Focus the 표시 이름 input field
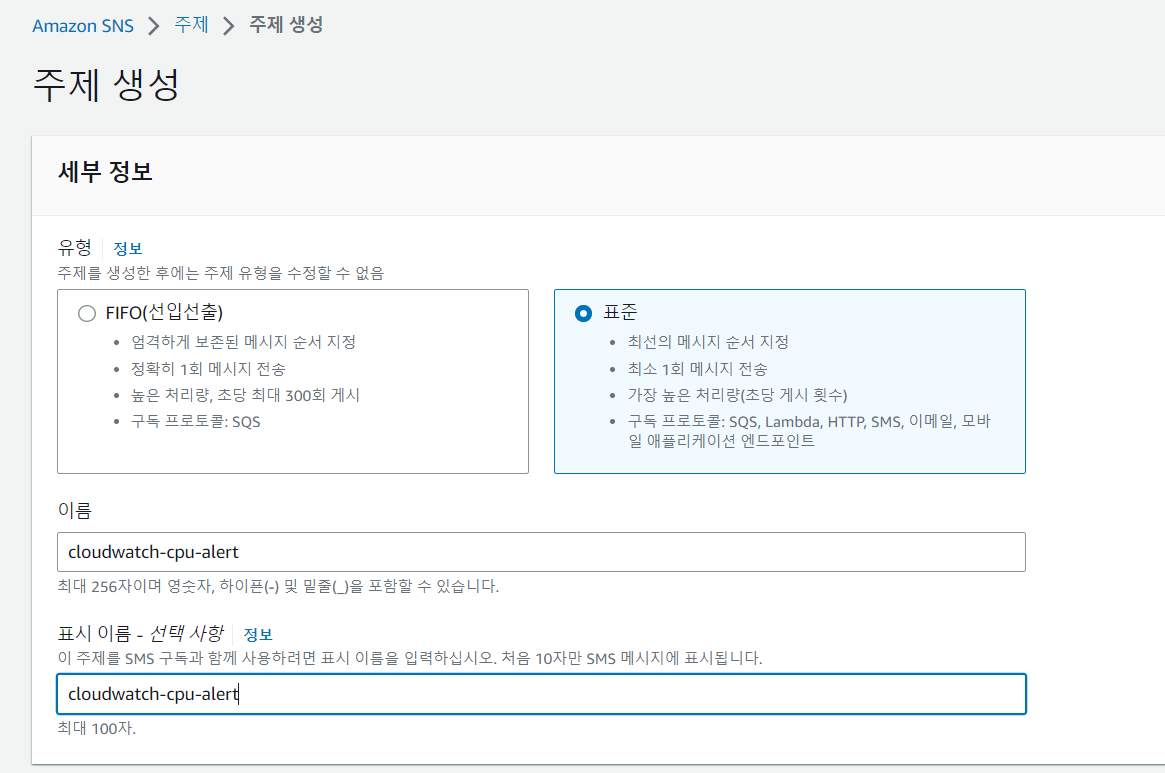Image resolution: width=1165 pixels, height=773 pixels. point(541,693)
